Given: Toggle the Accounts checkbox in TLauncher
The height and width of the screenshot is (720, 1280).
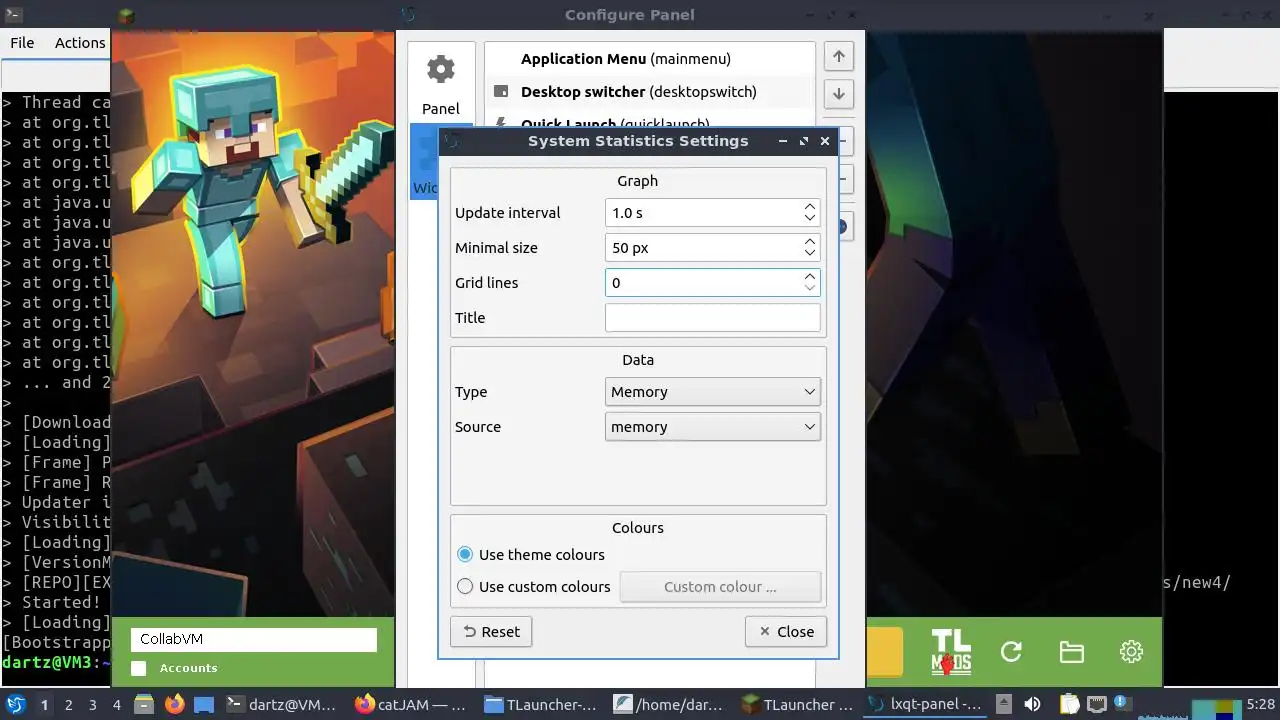Looking at the screenshot, I should (139, 668).
